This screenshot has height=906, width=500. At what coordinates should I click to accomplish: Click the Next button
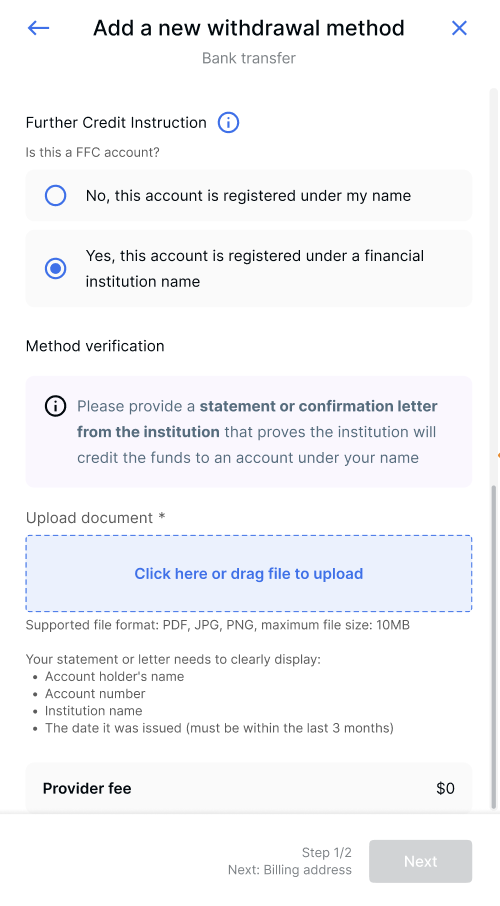[x=421, y=861]
